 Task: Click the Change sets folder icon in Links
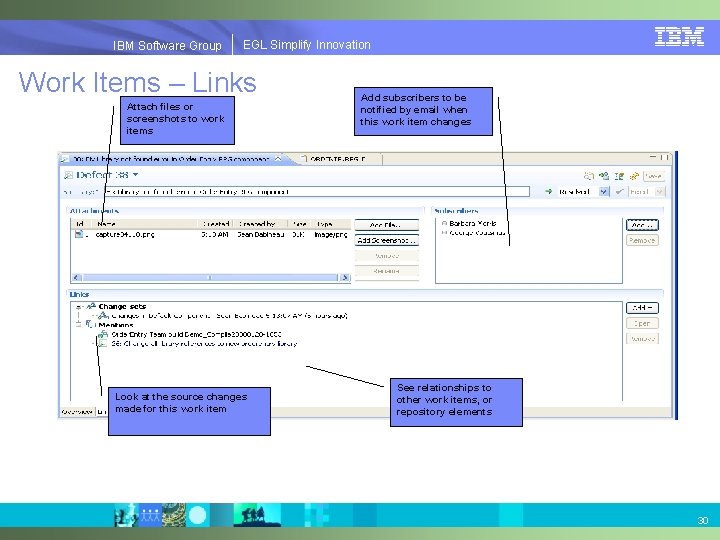(x=91, y=306)
